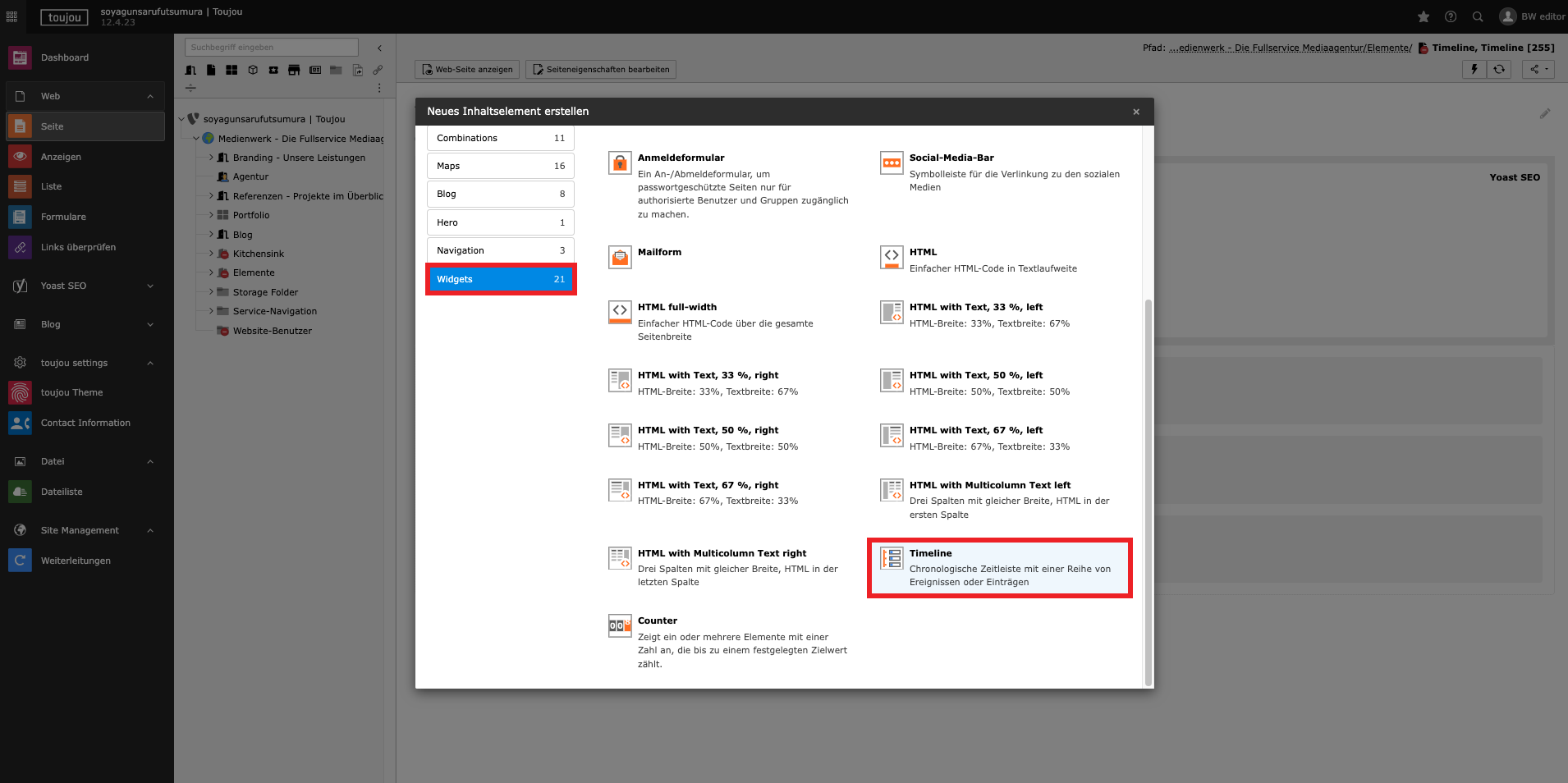Expand the Yoast SEO module group

150,286
